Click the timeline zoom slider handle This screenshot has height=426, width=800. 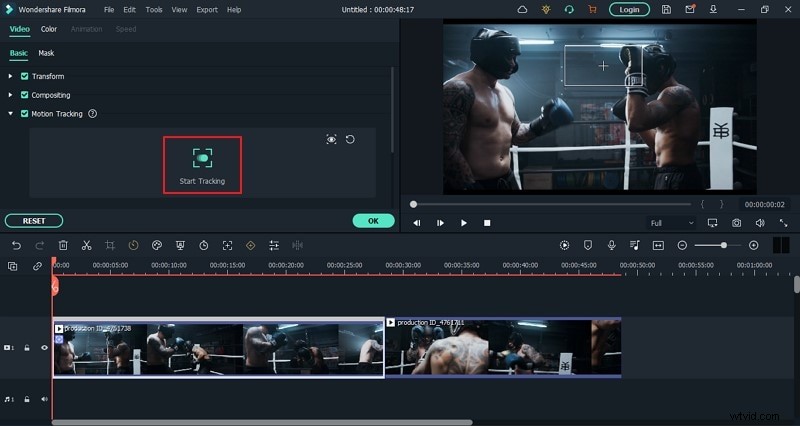click(723, 245)
